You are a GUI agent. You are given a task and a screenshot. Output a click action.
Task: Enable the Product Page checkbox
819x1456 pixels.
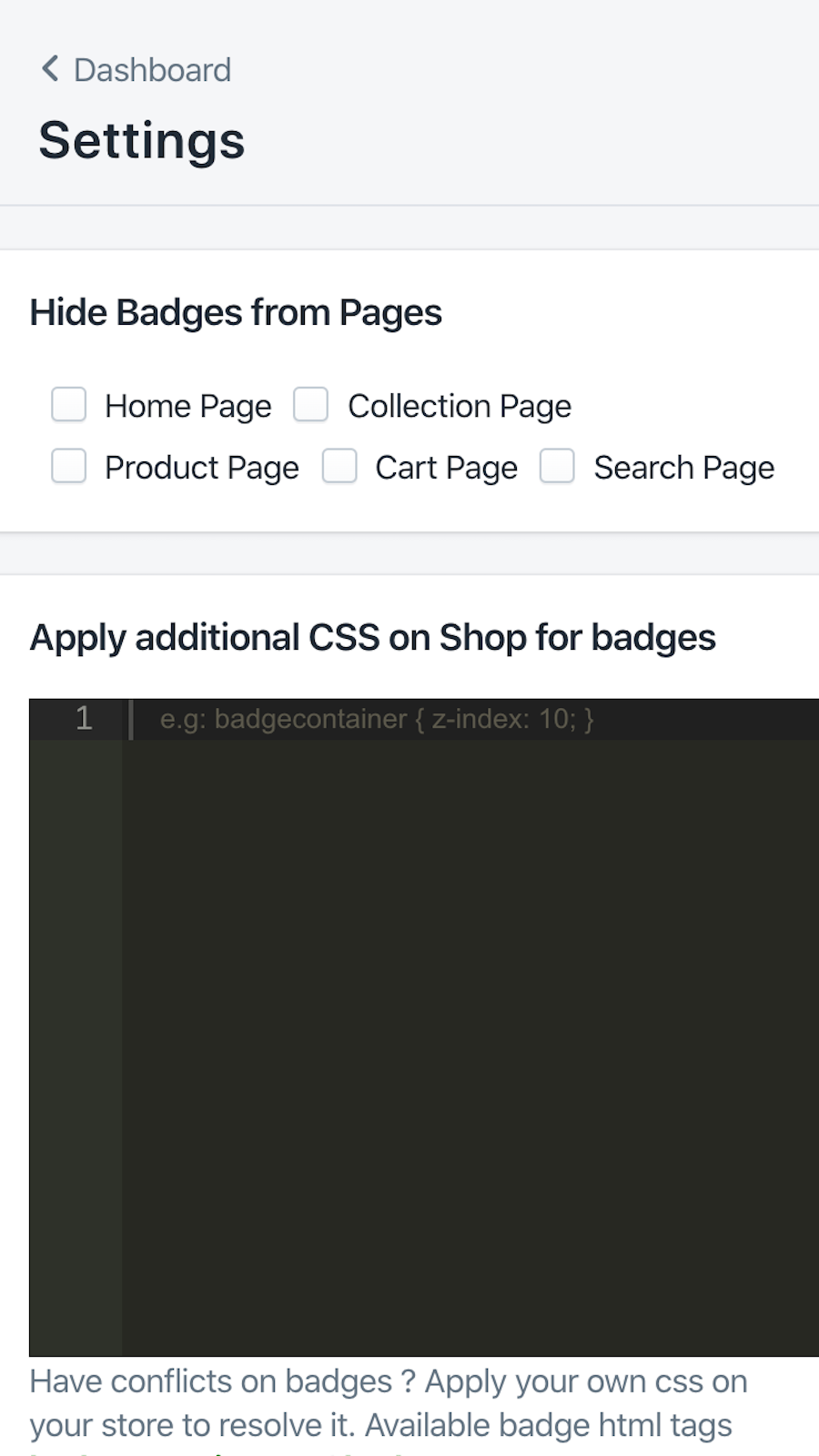coord(68,466)
